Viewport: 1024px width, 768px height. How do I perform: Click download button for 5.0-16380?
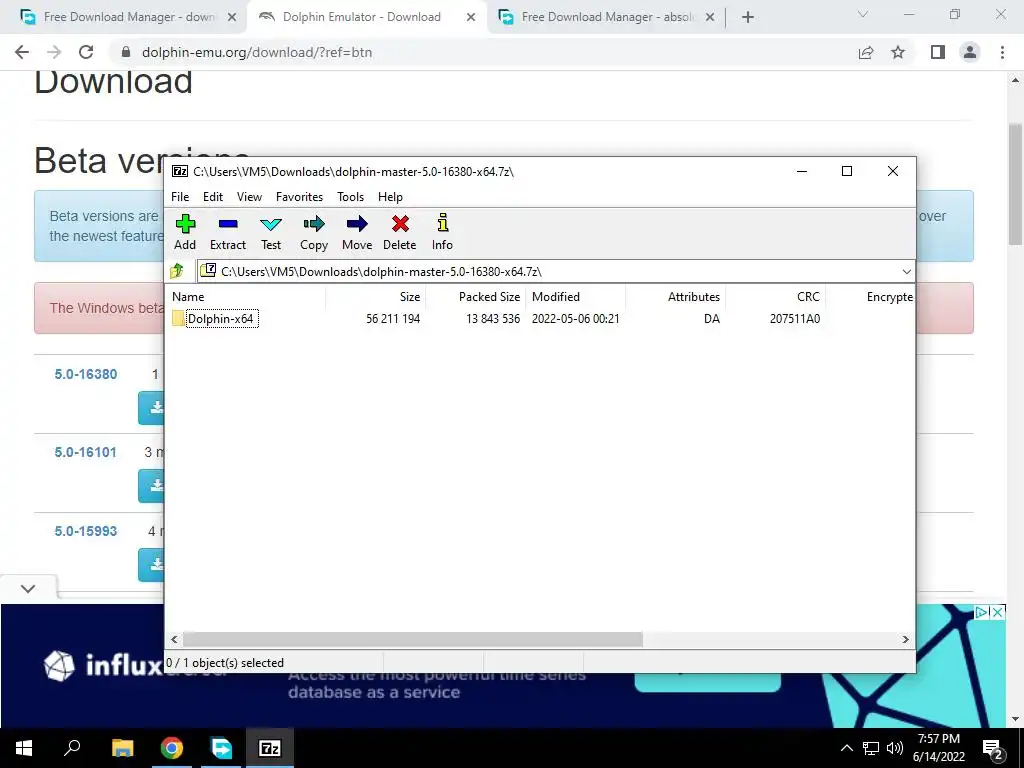coord(152,408)
